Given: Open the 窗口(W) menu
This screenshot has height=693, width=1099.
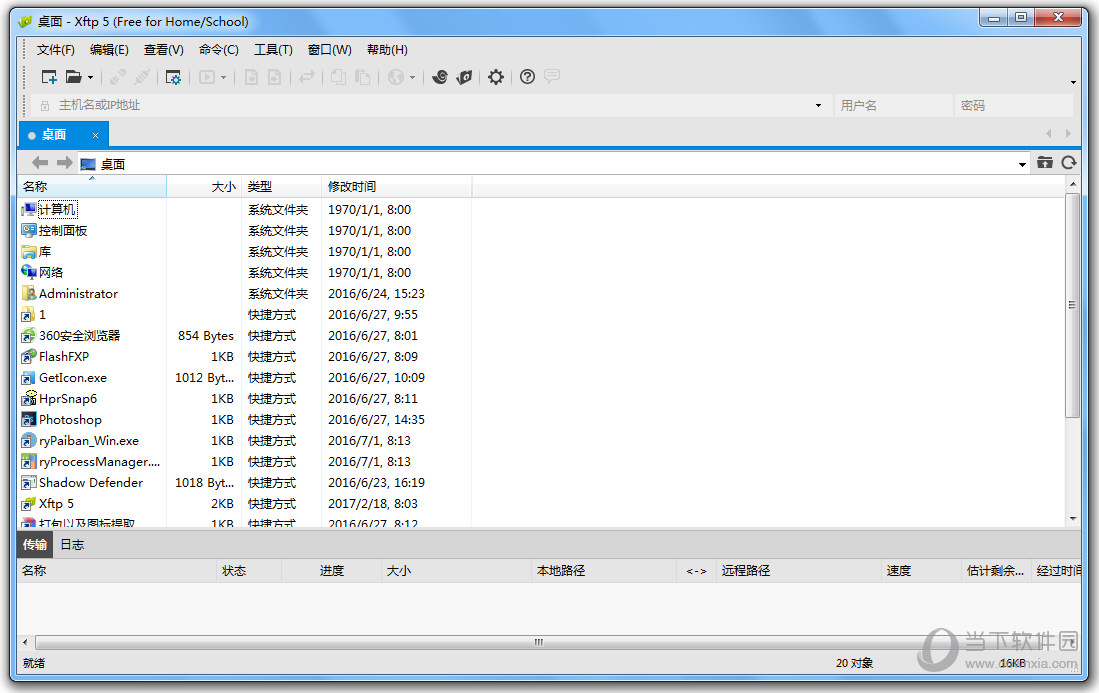Looking at the screenshot, I should [329, 50].
